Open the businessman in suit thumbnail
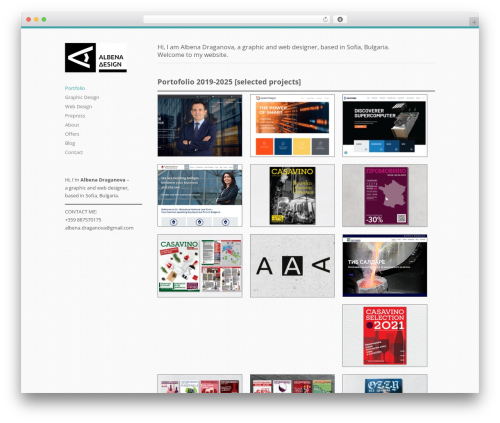Screen dimensions: 500x423 (x=200, y=125)
